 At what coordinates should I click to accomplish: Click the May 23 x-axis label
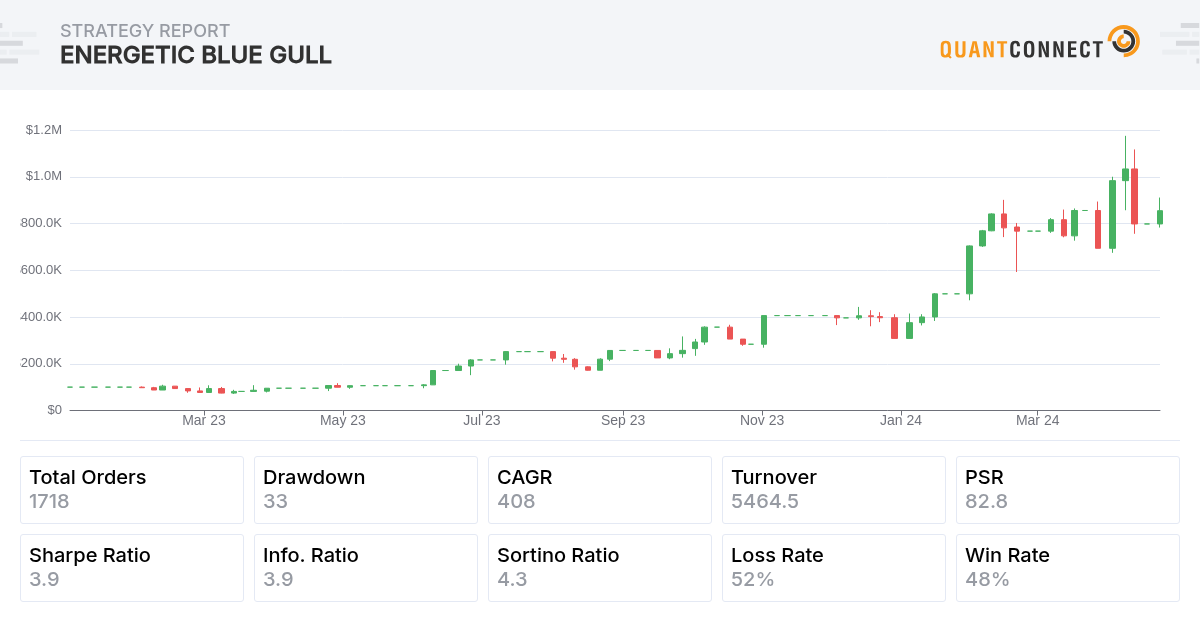[343, 420]
